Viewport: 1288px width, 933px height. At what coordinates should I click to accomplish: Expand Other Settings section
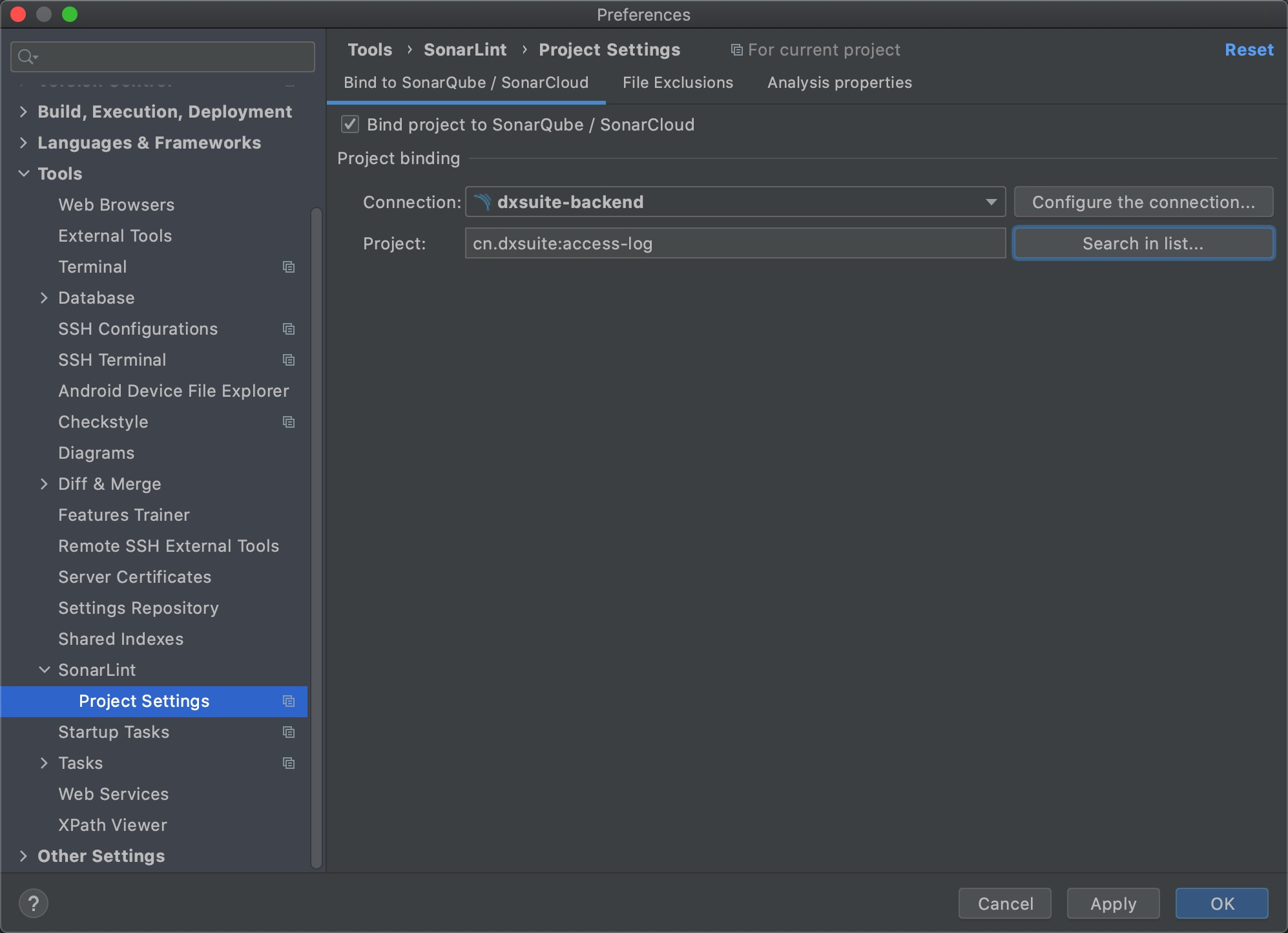click(x=23, y=856)
